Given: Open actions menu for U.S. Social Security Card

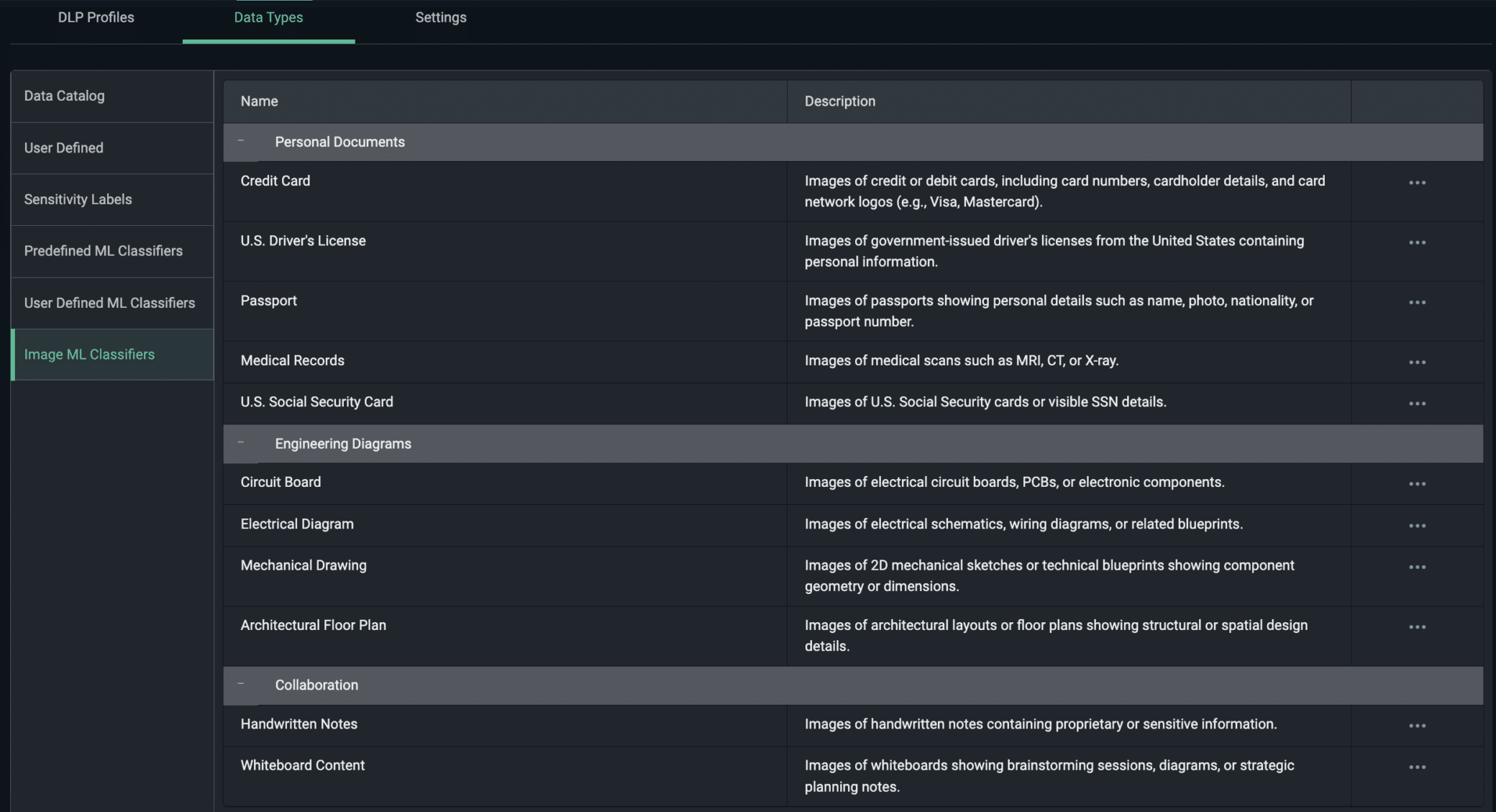Looking at the screenshot, I should click(1417, 403).
